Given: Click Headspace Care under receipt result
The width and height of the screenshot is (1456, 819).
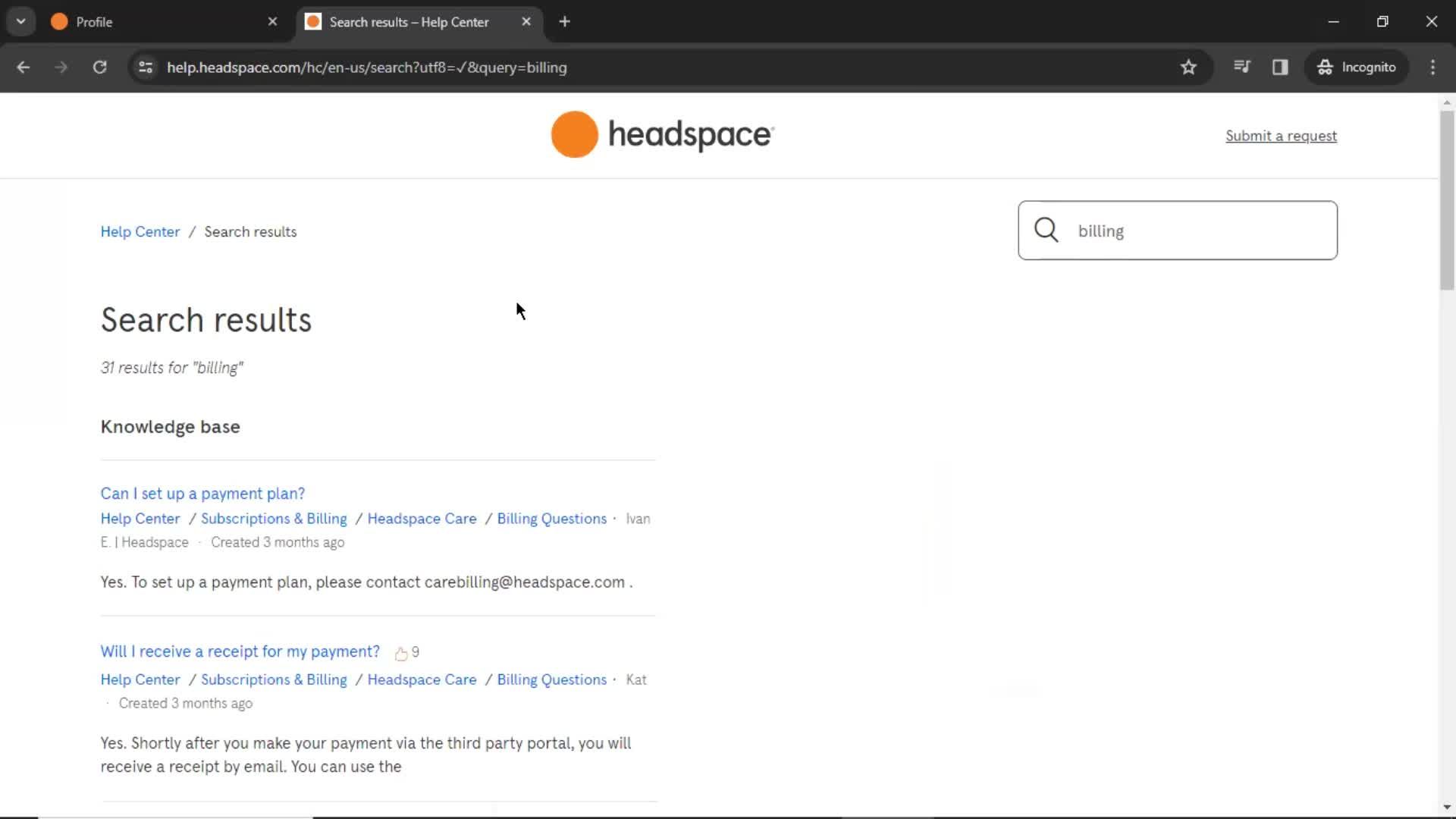Looking at the screenshot, I should [422, 679].
